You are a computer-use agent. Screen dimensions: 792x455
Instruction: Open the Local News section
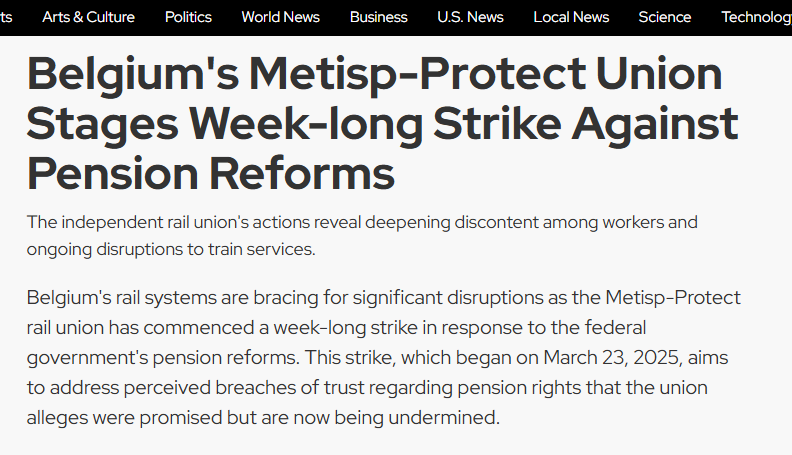[571, 17]
